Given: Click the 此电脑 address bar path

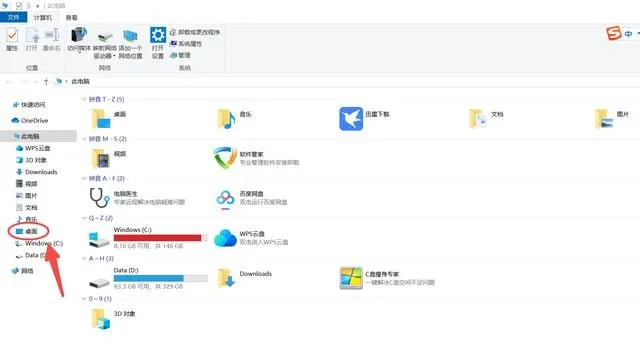Looking at the screenshot, I should click(x=80, y=81).
